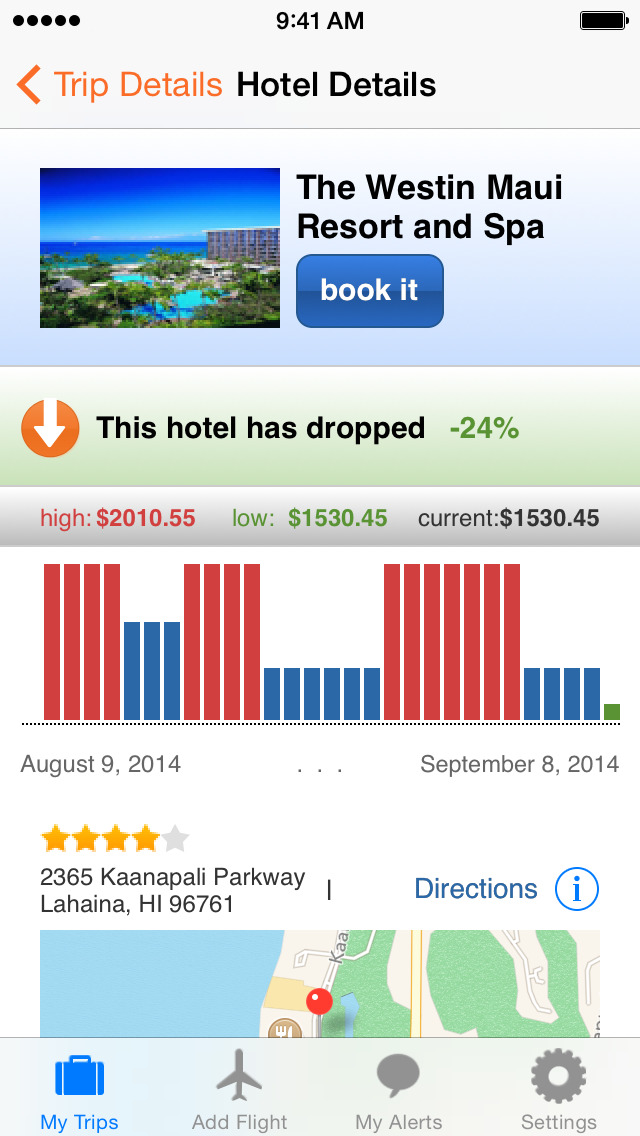
Task: Select the small green bar in chart
Action: [x=612, y=711]
